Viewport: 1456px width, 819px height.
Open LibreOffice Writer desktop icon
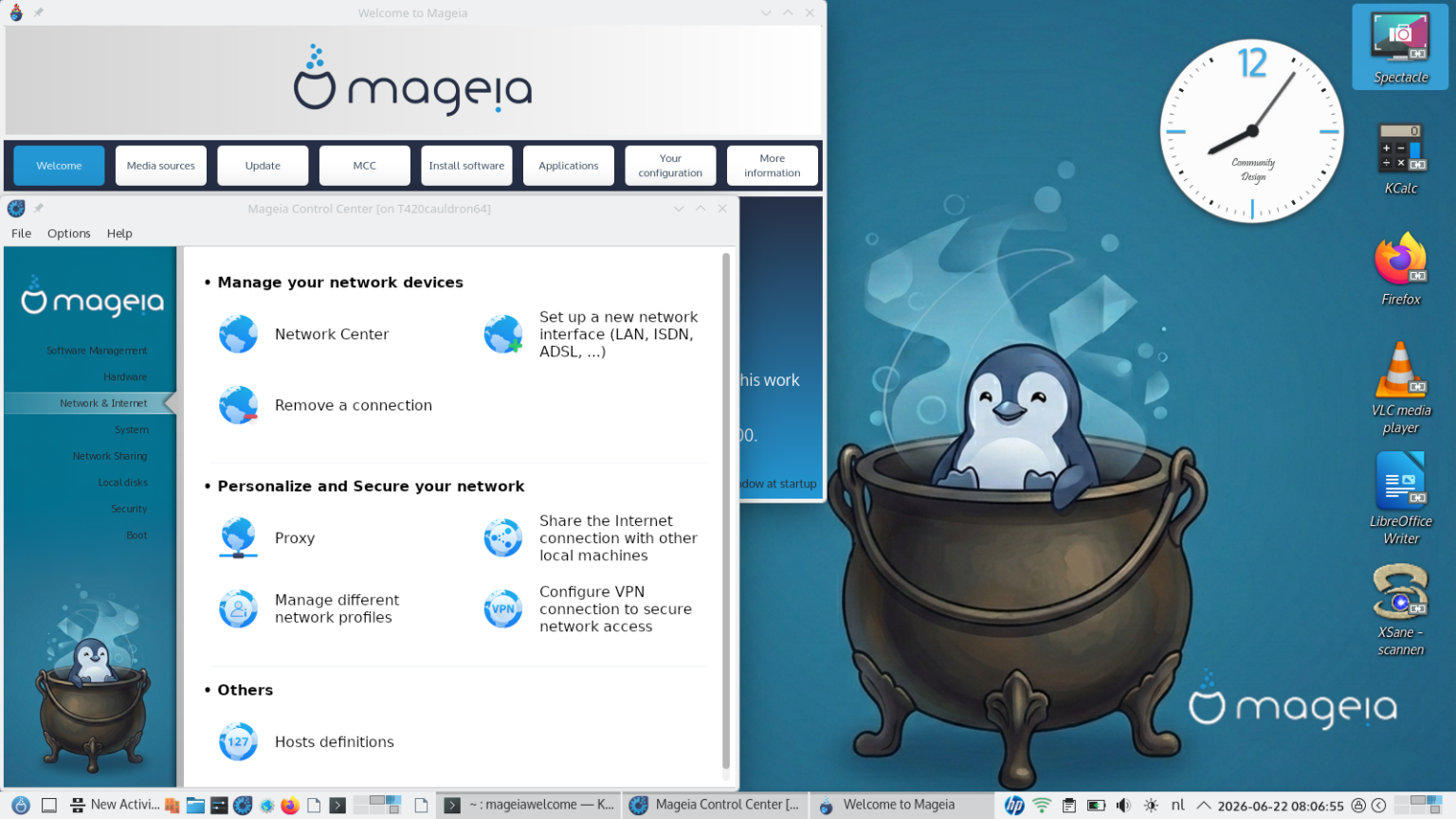click(1400, 498)
